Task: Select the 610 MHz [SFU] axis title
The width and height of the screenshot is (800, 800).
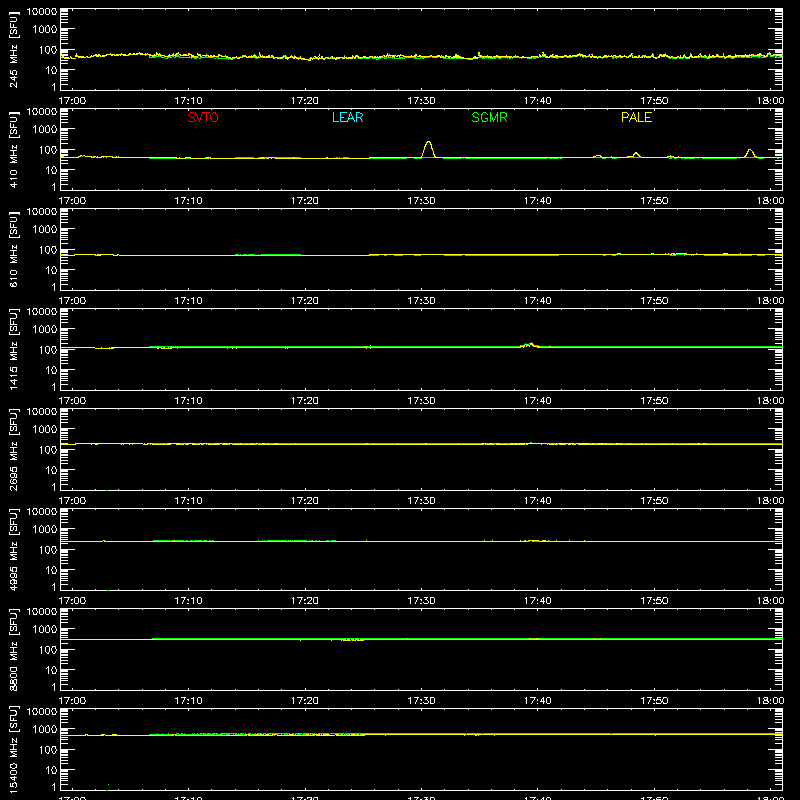Action: tap(14, 250)
